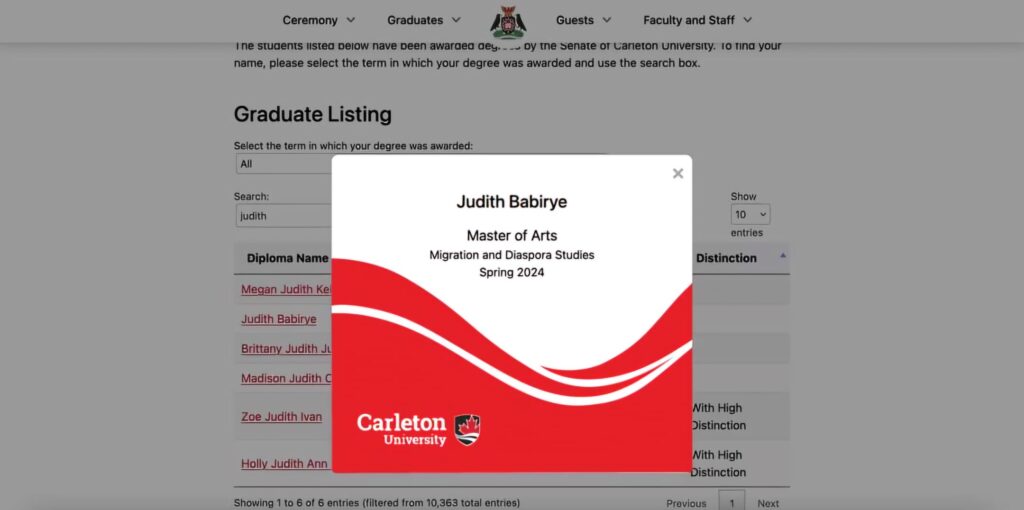Click the Spring 2024 text
The width and height of the screenshot is (1024, 510).
click(512, 273)
